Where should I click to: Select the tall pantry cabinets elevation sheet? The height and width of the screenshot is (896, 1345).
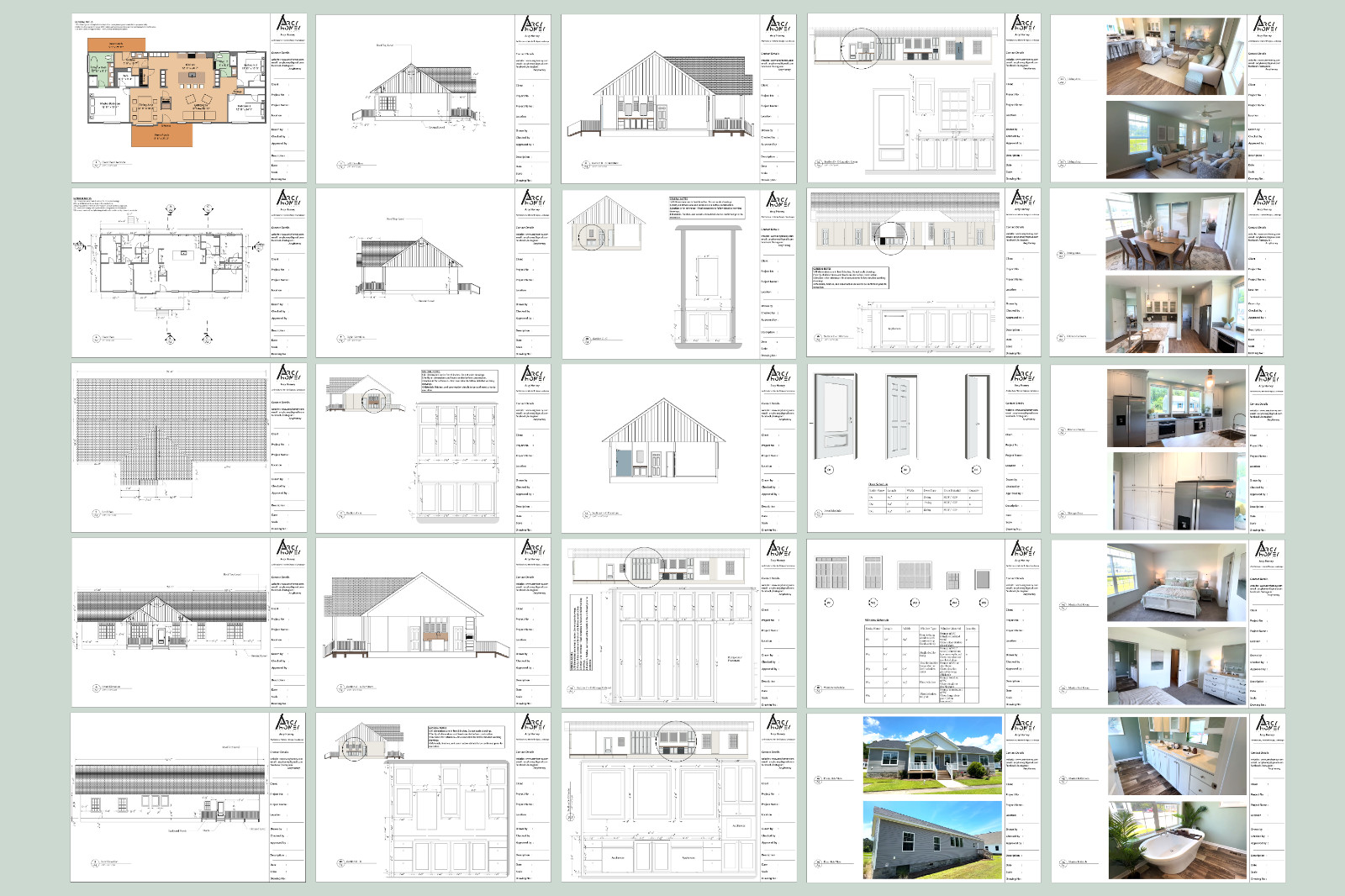[x=678, y=623]
